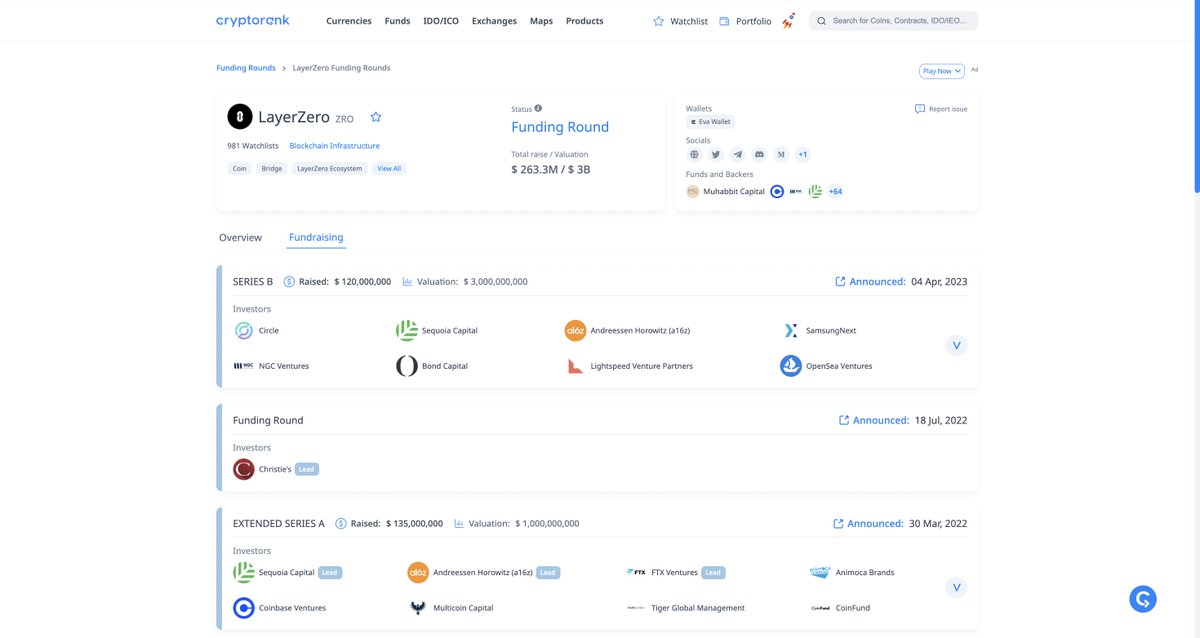Toggle LayerZero watchlist star
Screen dimensions: 1200x638
376,117
